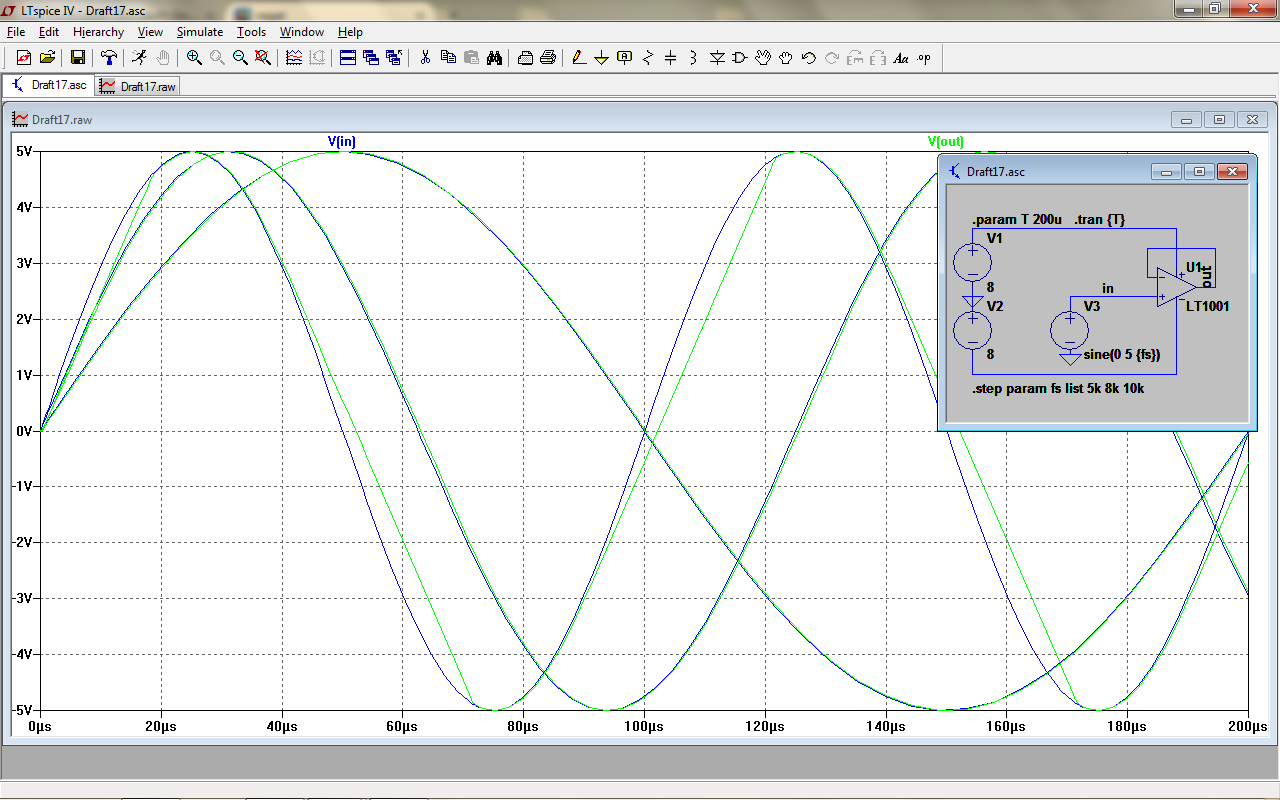Tile windows horizontally using toolbar icon
The image size is (1280, 800).
point(348,58)
